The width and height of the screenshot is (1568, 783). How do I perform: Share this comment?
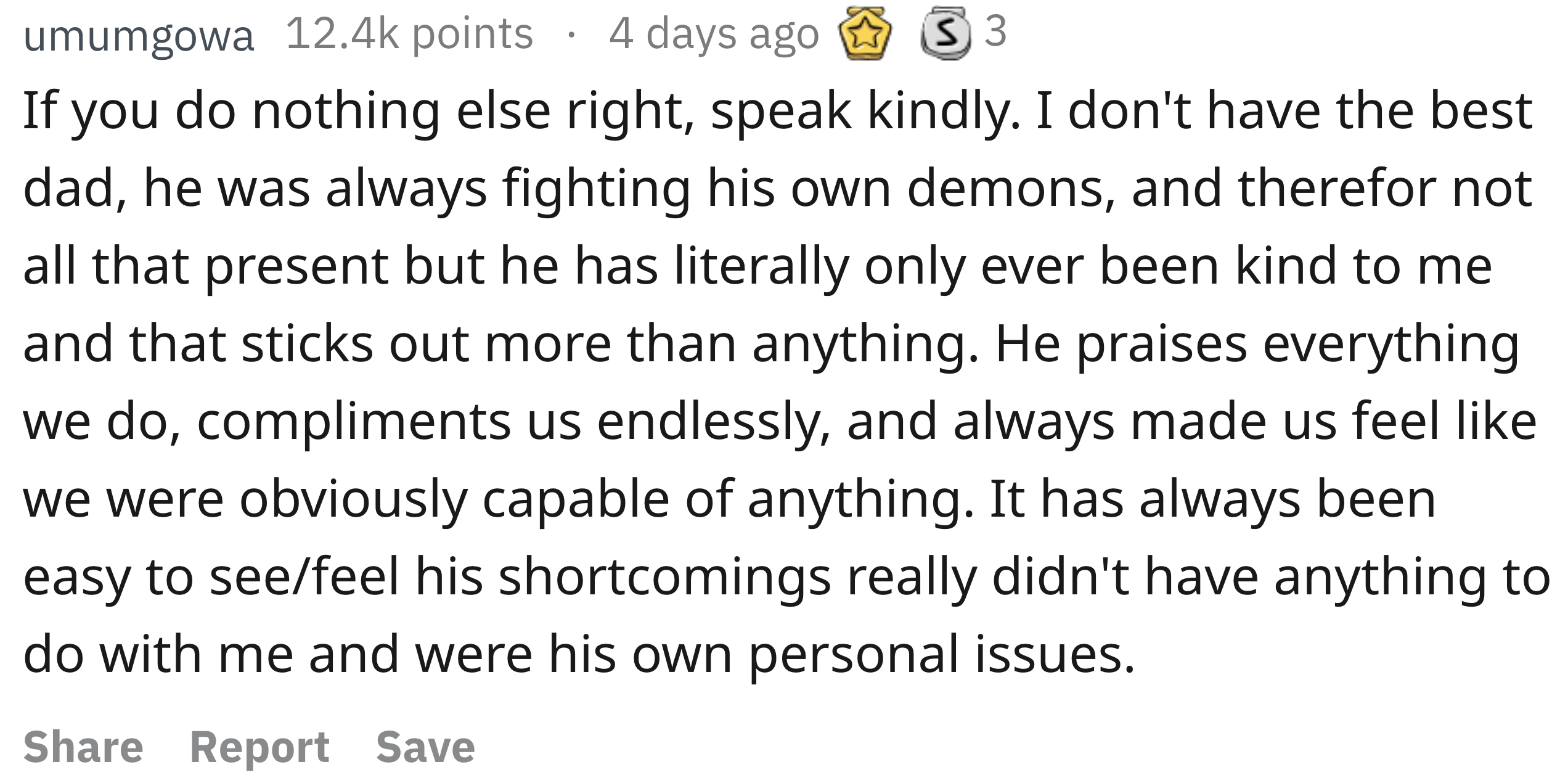83,747
